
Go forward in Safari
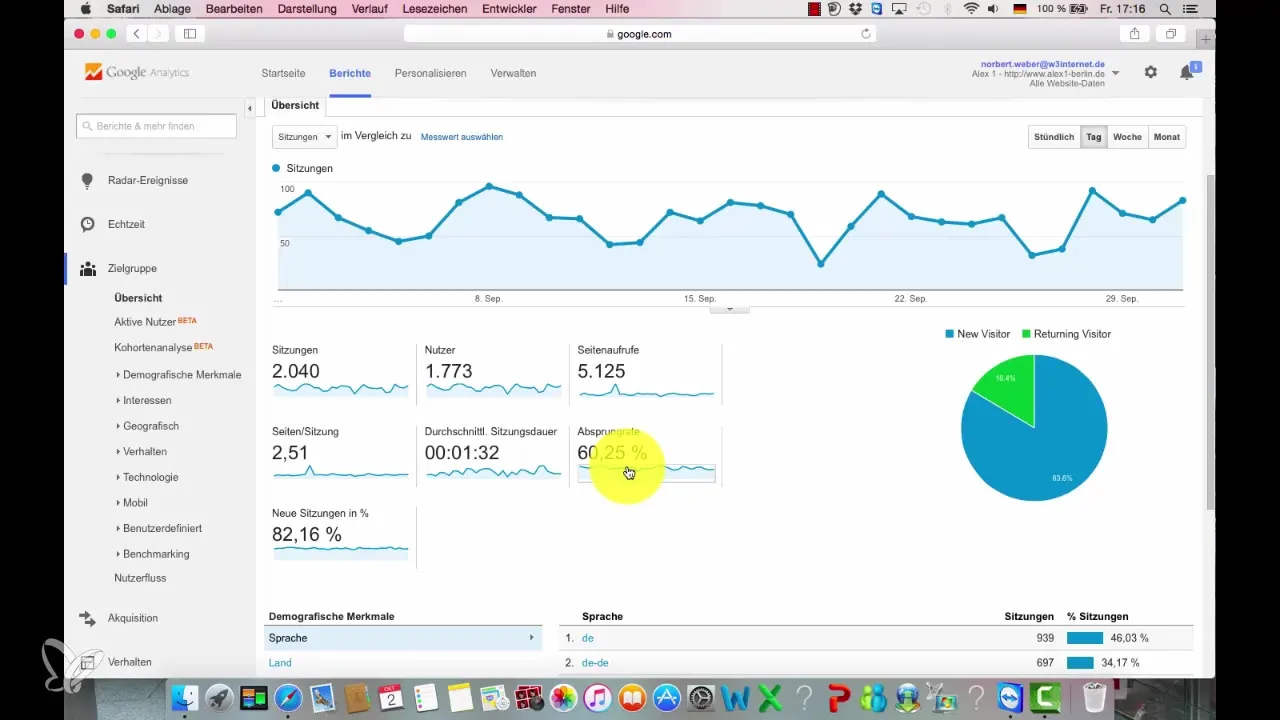(x=159, y=33)
